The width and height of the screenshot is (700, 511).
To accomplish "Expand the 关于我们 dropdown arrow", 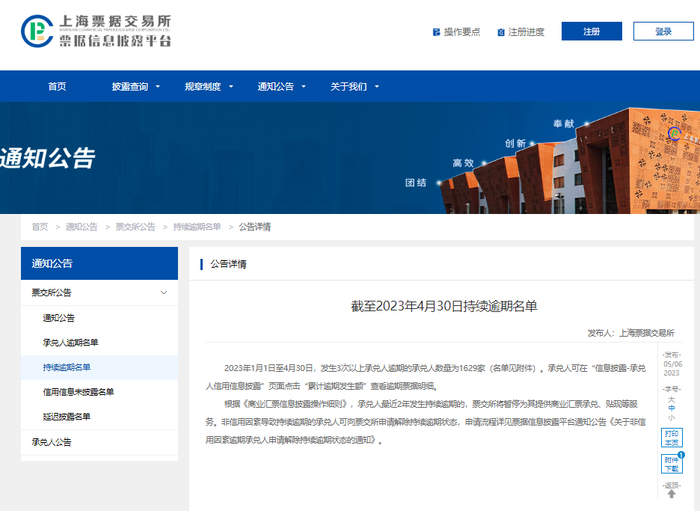I will [x=377, y=87].
